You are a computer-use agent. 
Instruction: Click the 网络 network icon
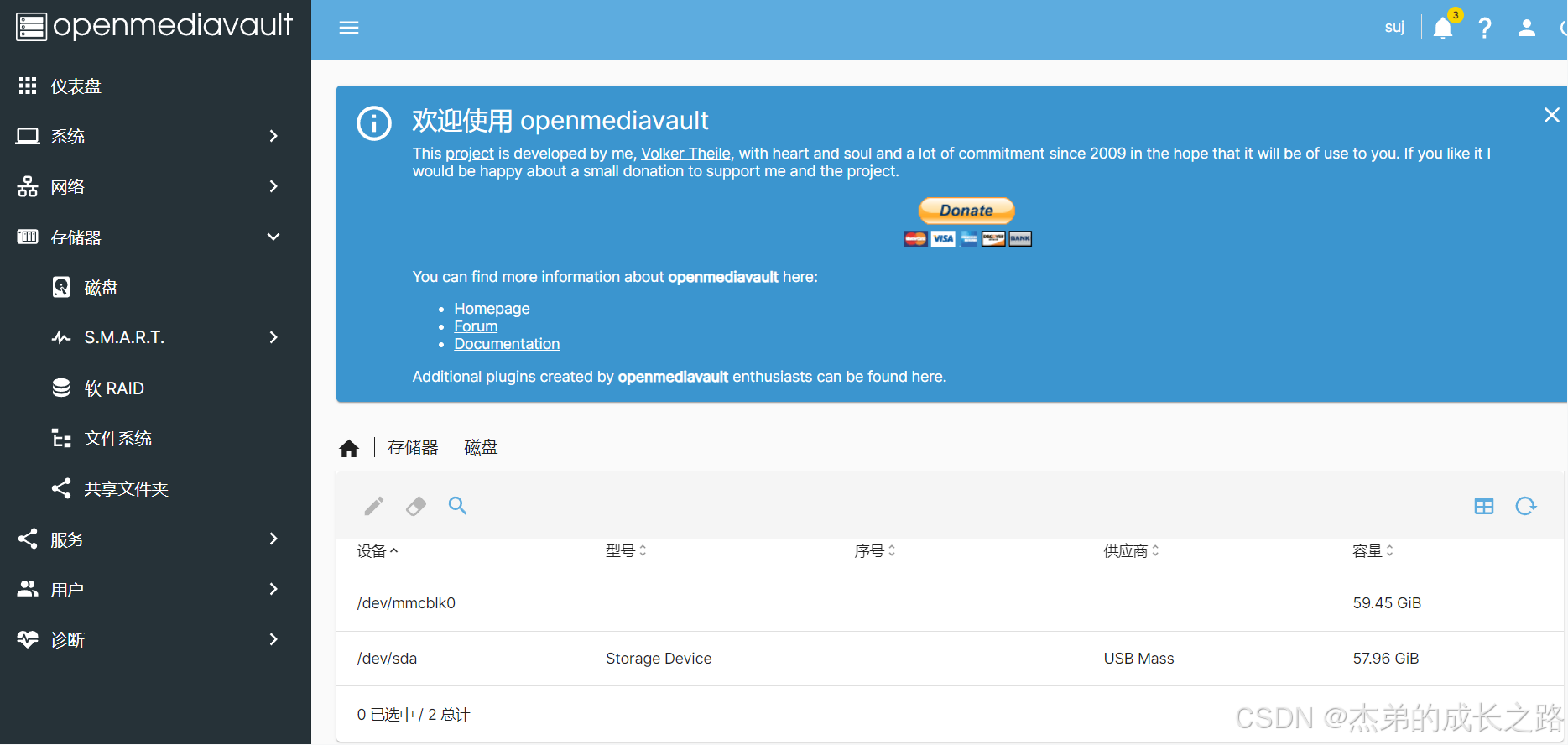[28, 186]
